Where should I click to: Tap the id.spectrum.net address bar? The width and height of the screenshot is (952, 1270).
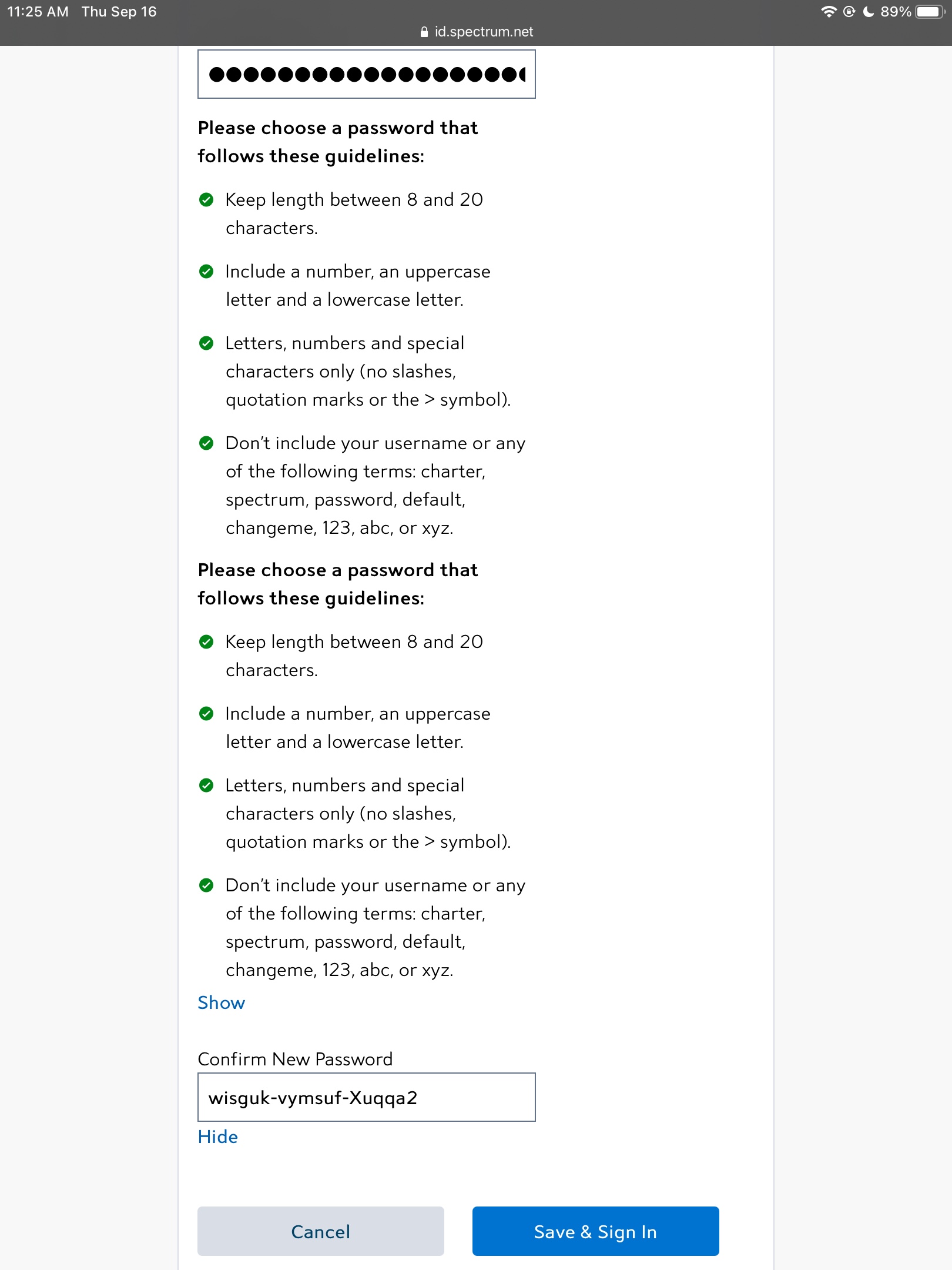click(x=483, y=32)
